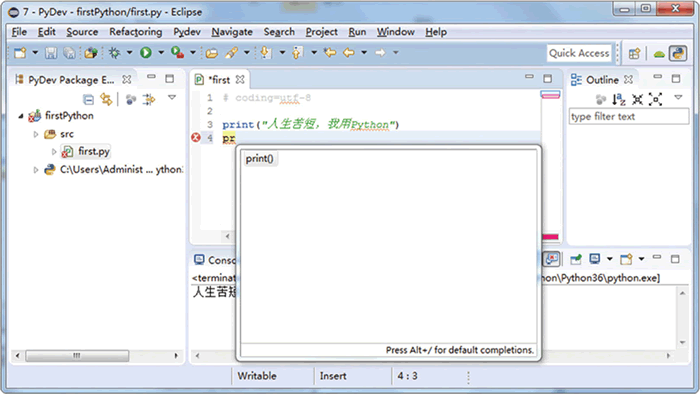Click the Open Perspective icon

(634, 54)
